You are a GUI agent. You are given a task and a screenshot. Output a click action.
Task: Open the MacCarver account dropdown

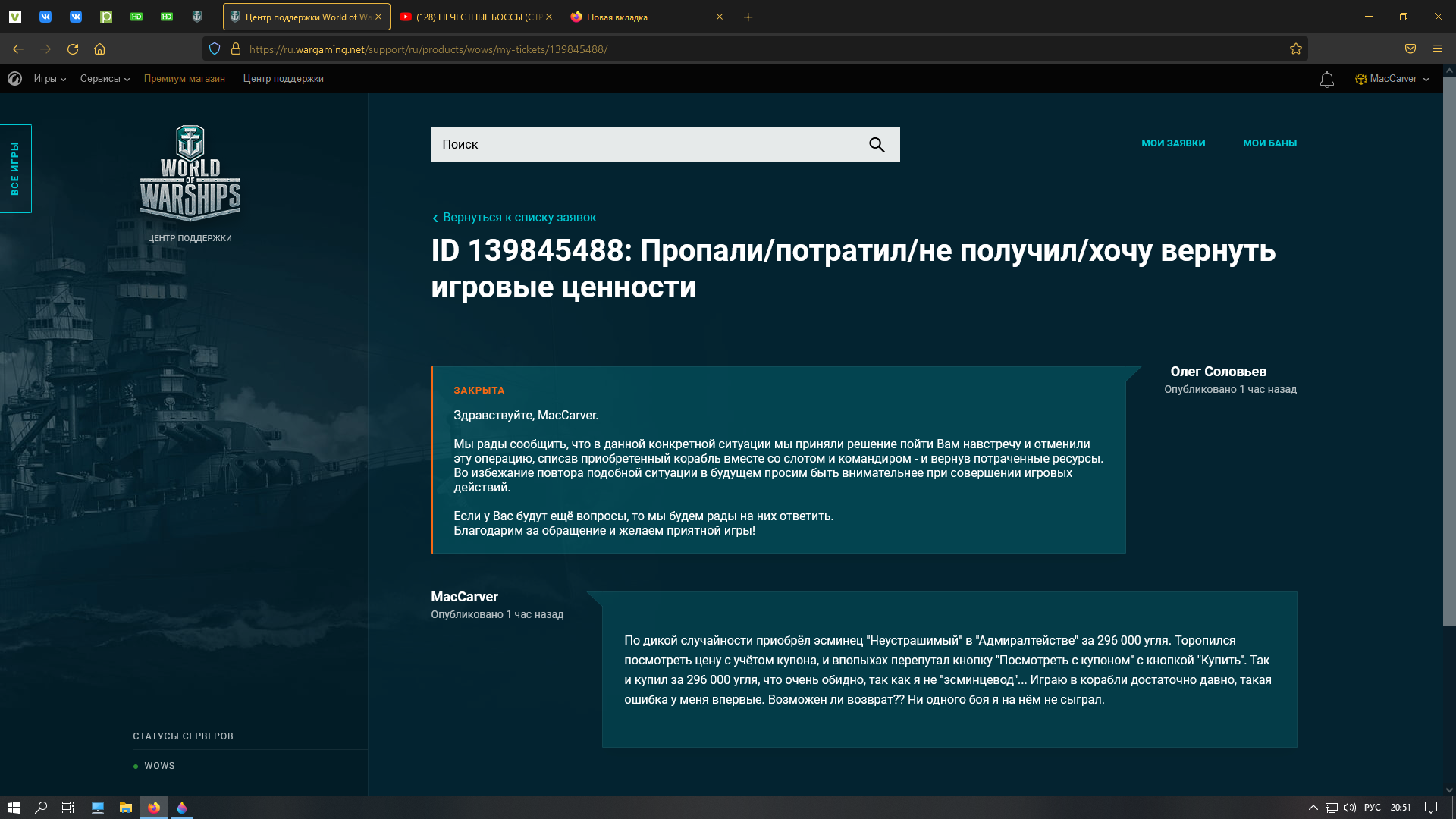pyautogui.click(x=1392, y=79)
